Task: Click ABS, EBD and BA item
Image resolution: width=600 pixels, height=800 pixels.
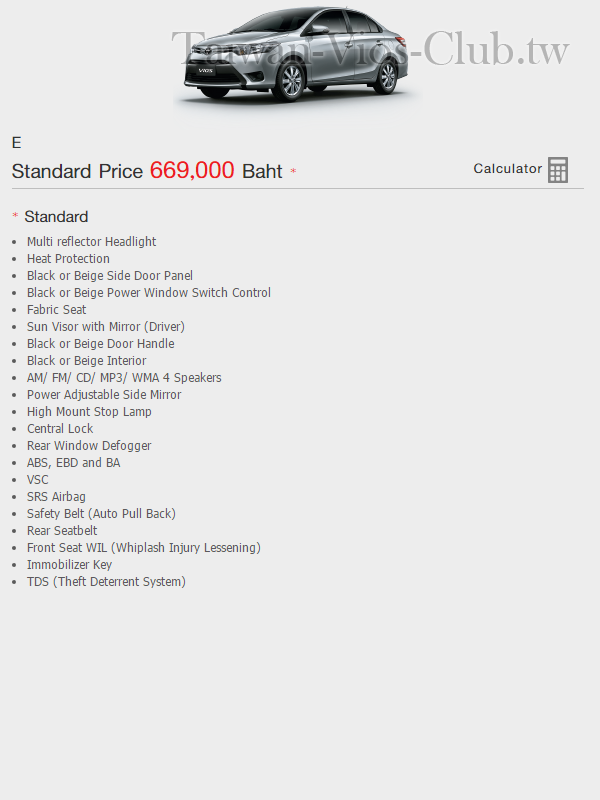Action: pyautogui.click(x=73, y=463)
